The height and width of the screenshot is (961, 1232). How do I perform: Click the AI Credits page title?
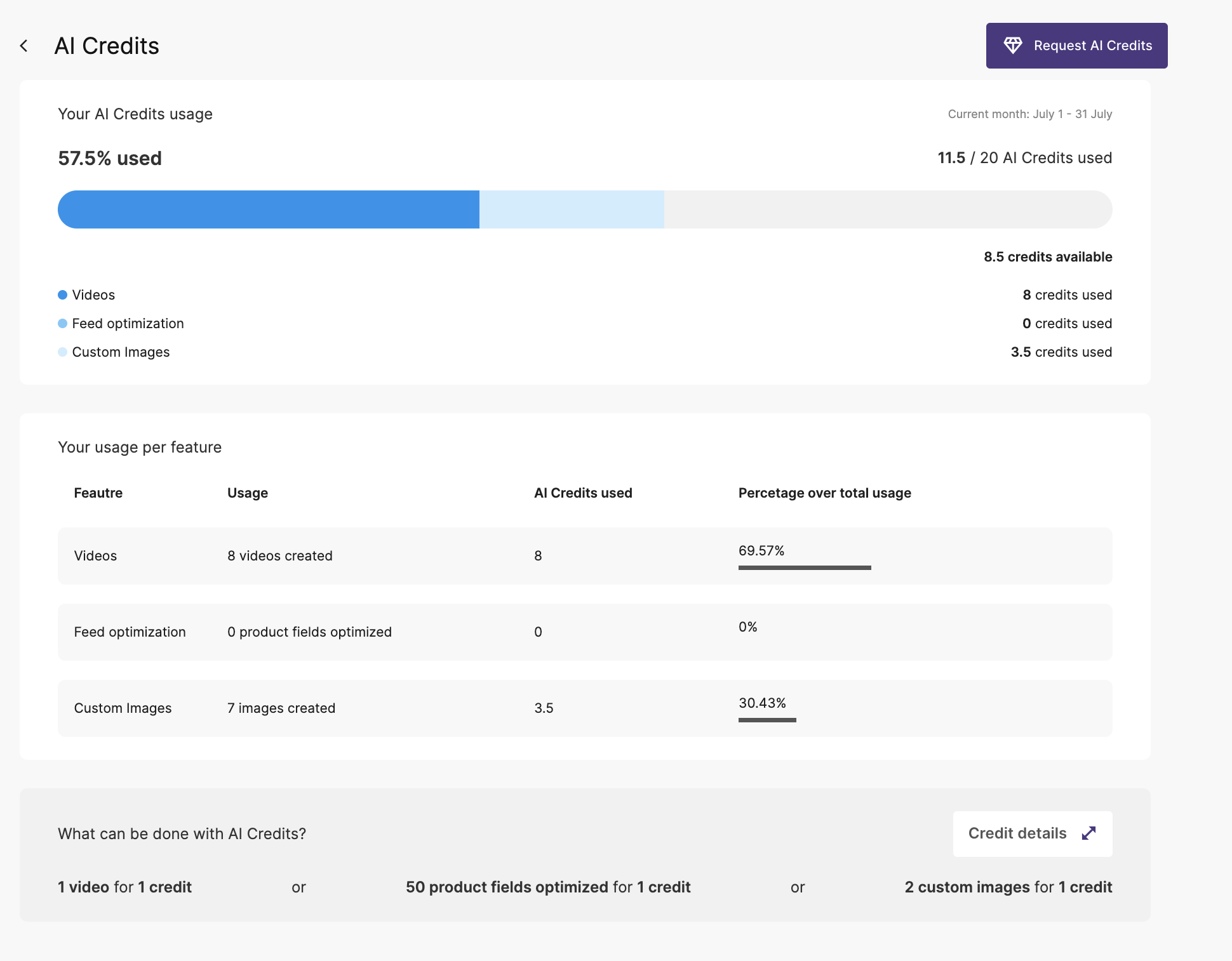[107, 46]
